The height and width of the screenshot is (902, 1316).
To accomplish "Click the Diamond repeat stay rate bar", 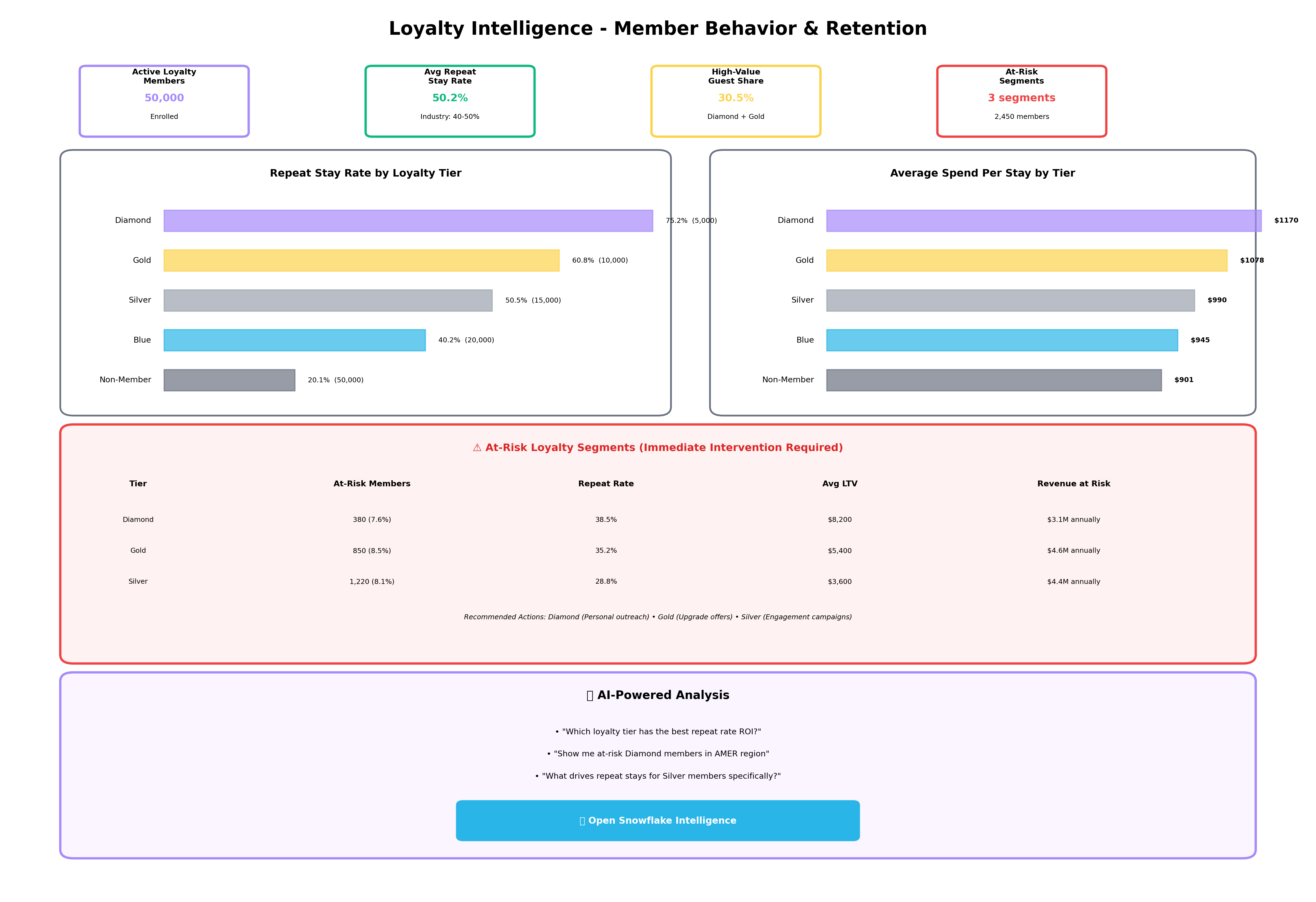I will click(x=408, y=221).
